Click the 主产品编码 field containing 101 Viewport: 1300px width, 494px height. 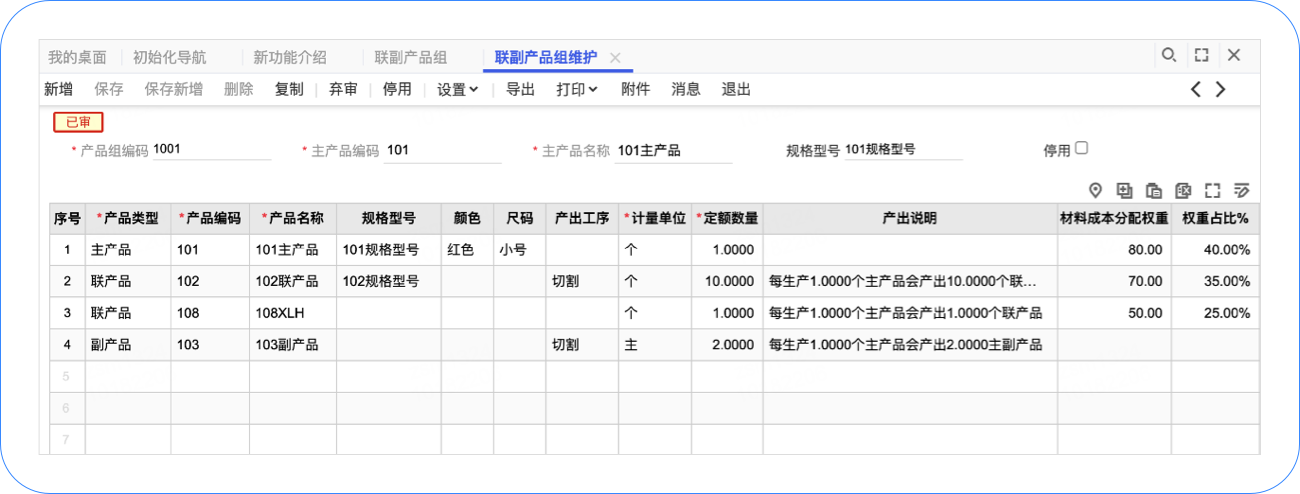(x=442, y=151)
